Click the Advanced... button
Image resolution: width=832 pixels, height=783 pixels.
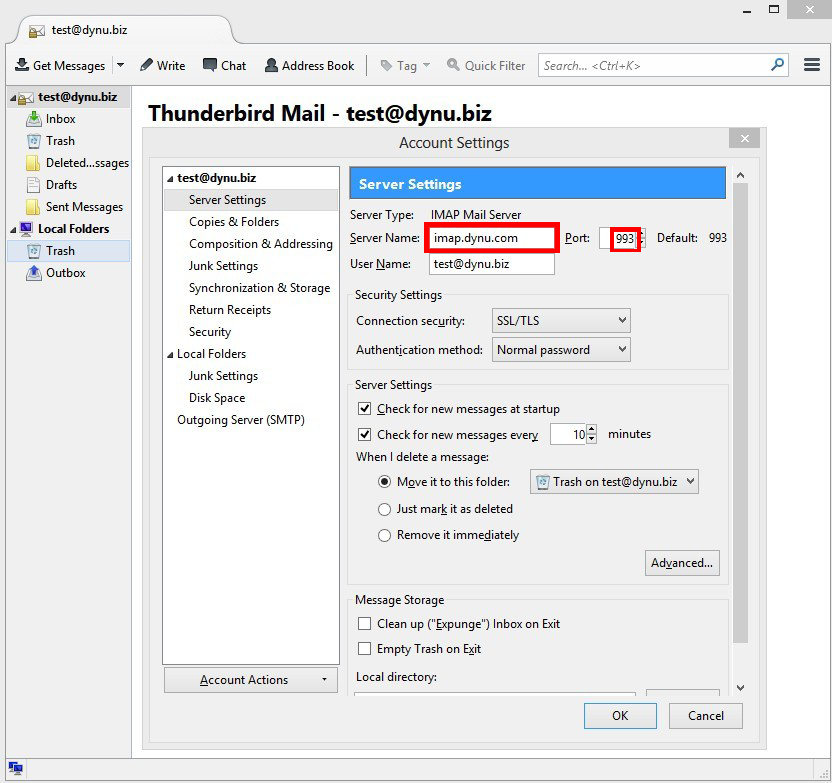[682, 563]
